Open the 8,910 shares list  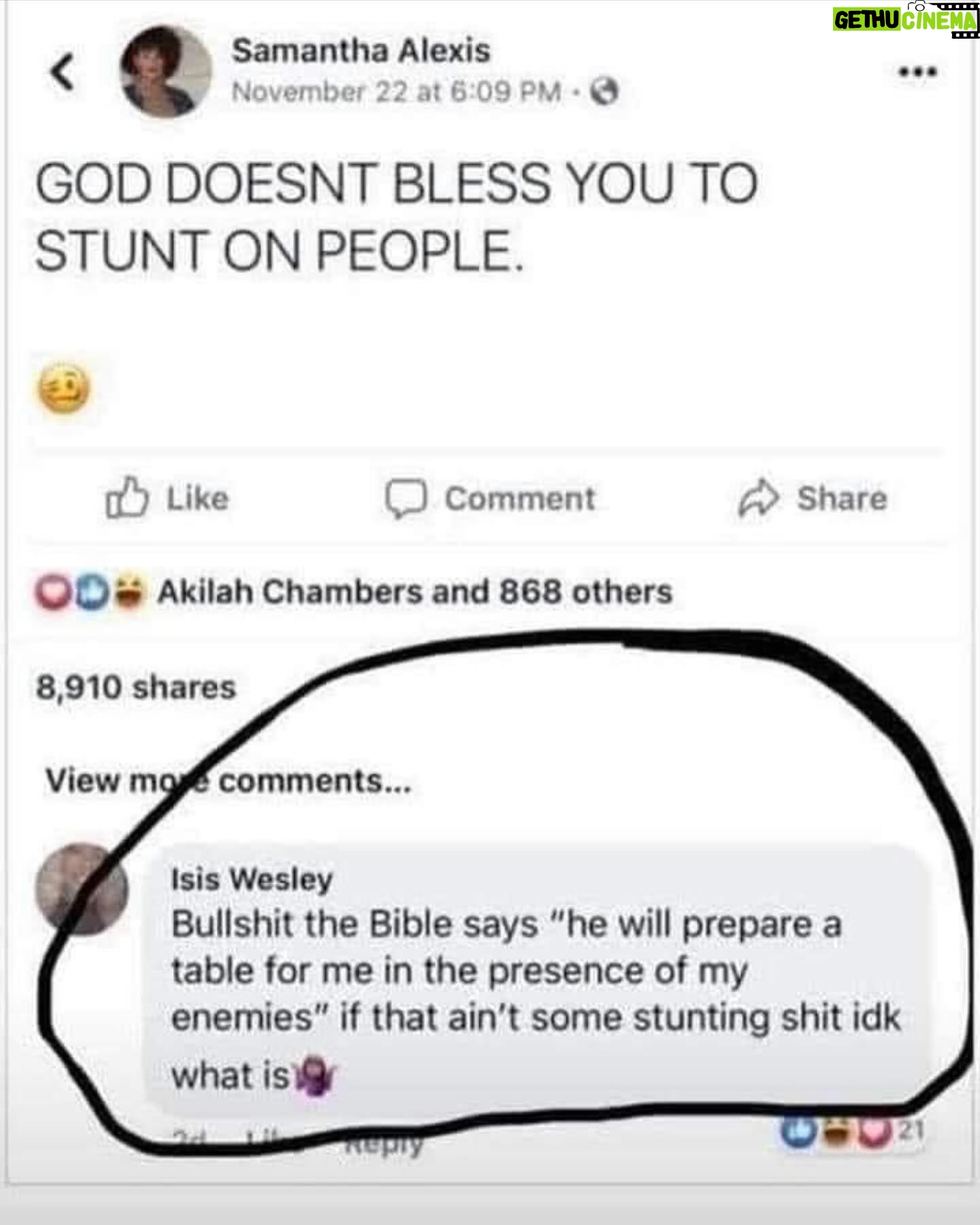pyautogui.click(x=136, y=687)
